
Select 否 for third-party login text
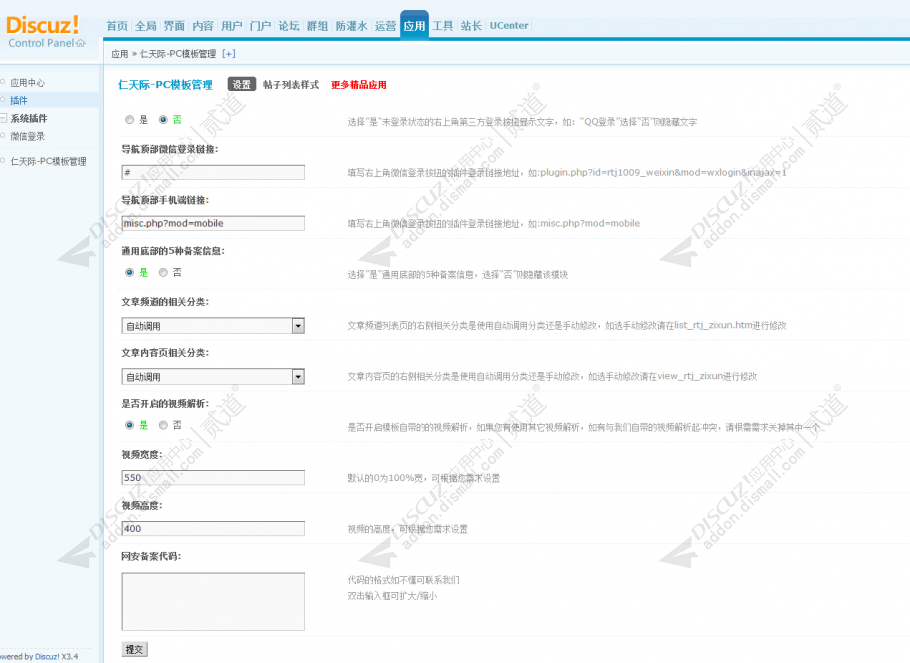point(163,120)
